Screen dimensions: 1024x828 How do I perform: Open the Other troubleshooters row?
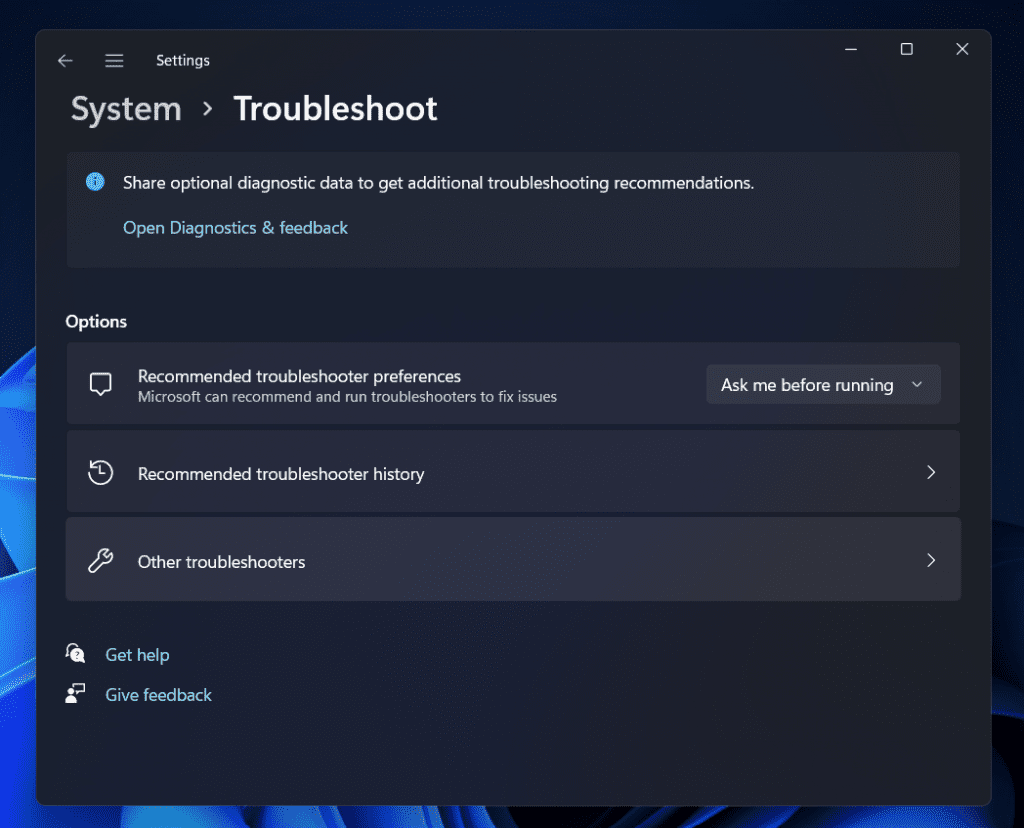513,560
